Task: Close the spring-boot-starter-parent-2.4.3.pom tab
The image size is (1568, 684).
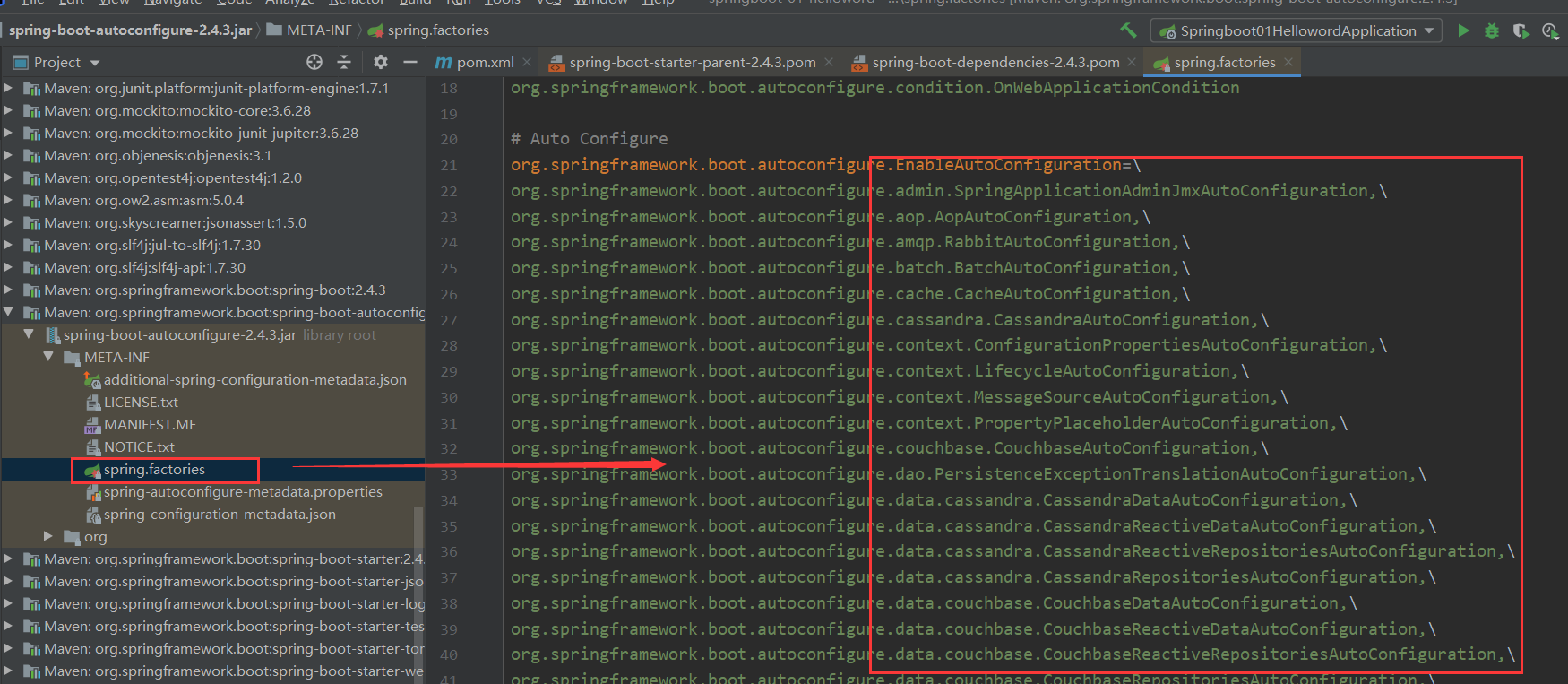Action: [x=829, y=62]
